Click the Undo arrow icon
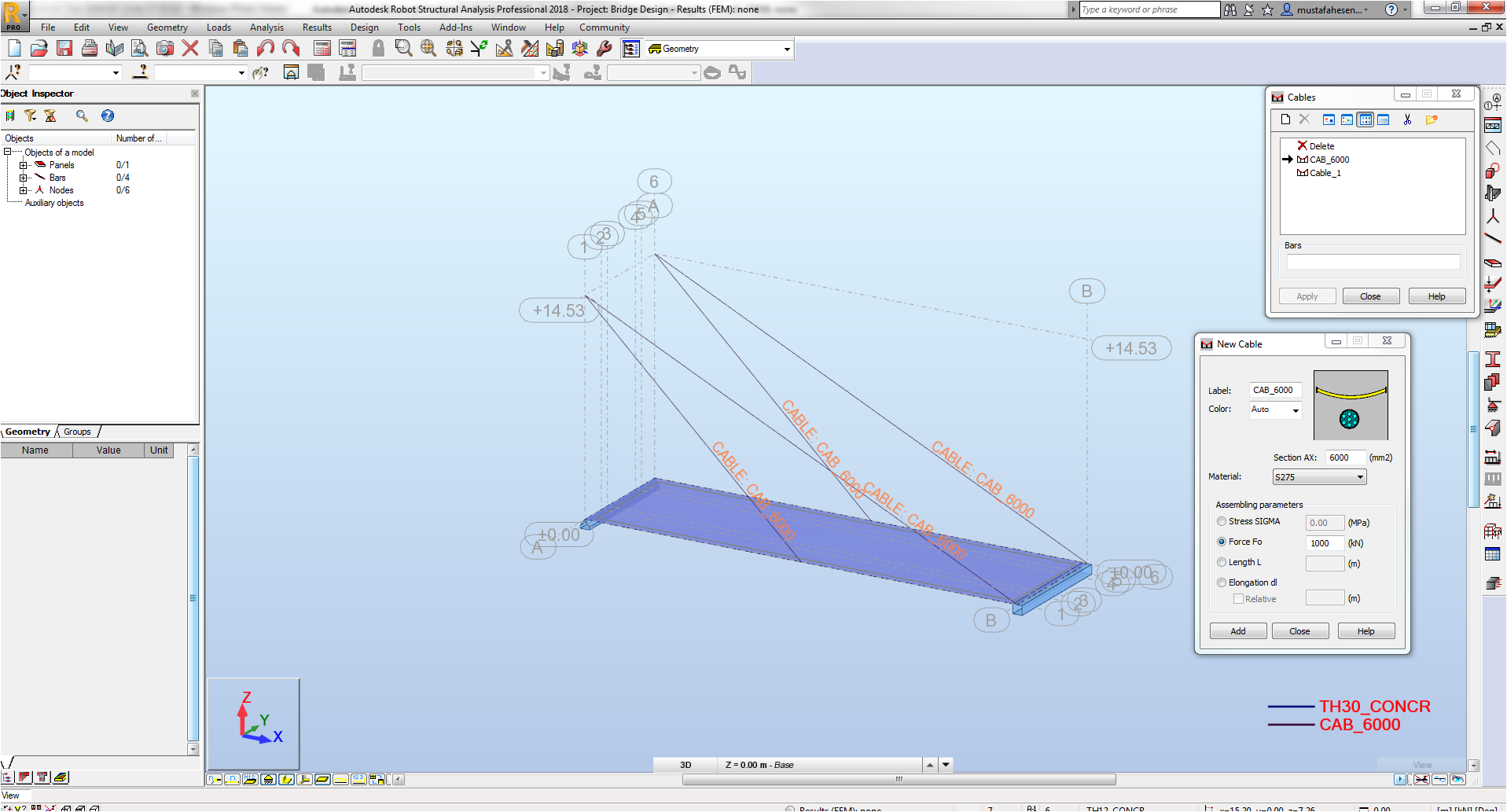The height and width of the screenshot is (812, 1507). click(x=266, y=49)
